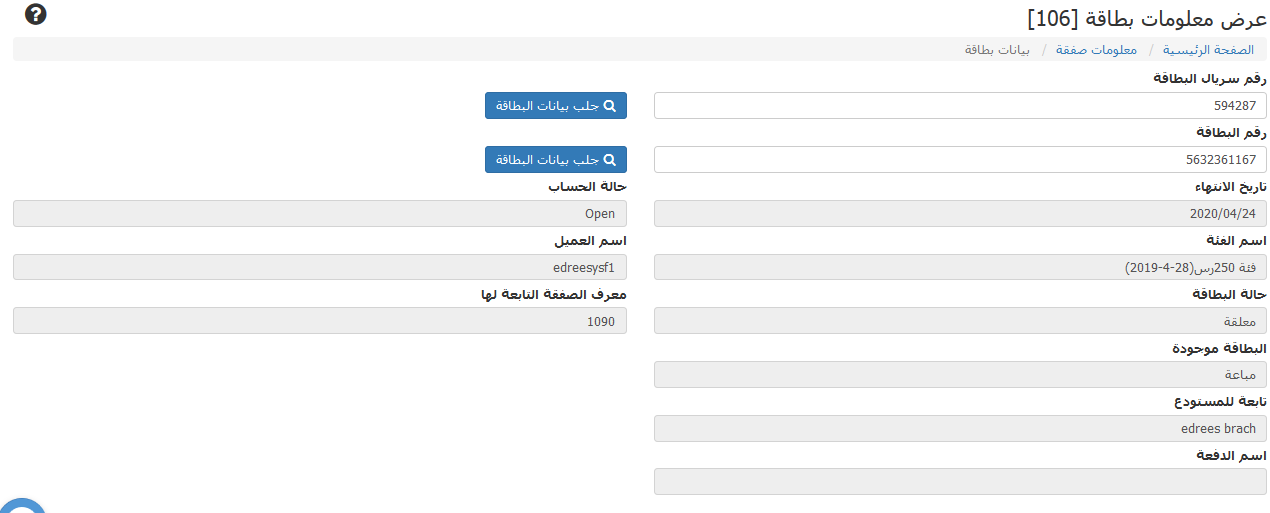This screenshot has width=1270, height=513.
Task: Click the expiry date field 2020/04/24
Action: (960, 213)
